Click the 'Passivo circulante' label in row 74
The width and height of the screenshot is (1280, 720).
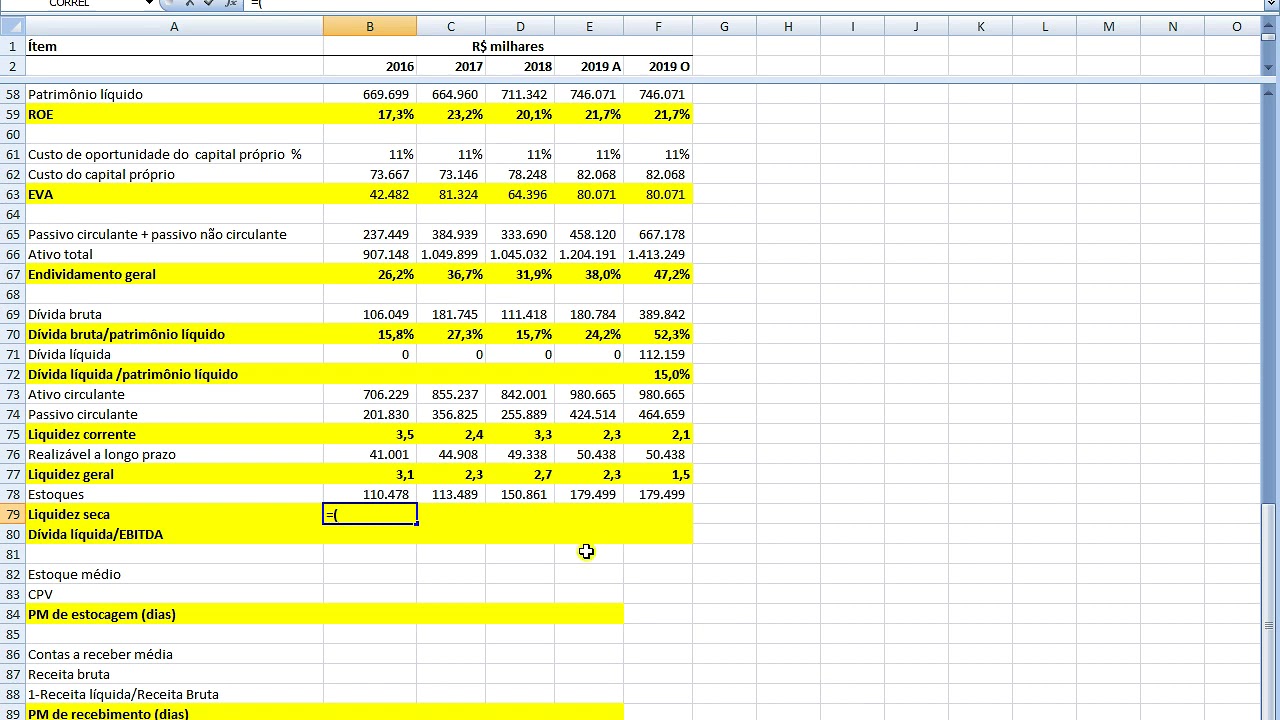pos(174,414)
